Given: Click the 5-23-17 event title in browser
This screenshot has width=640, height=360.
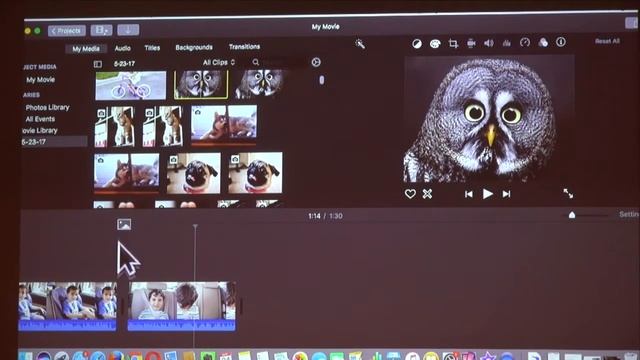Looking at the screenshot, I should (124, 64).
